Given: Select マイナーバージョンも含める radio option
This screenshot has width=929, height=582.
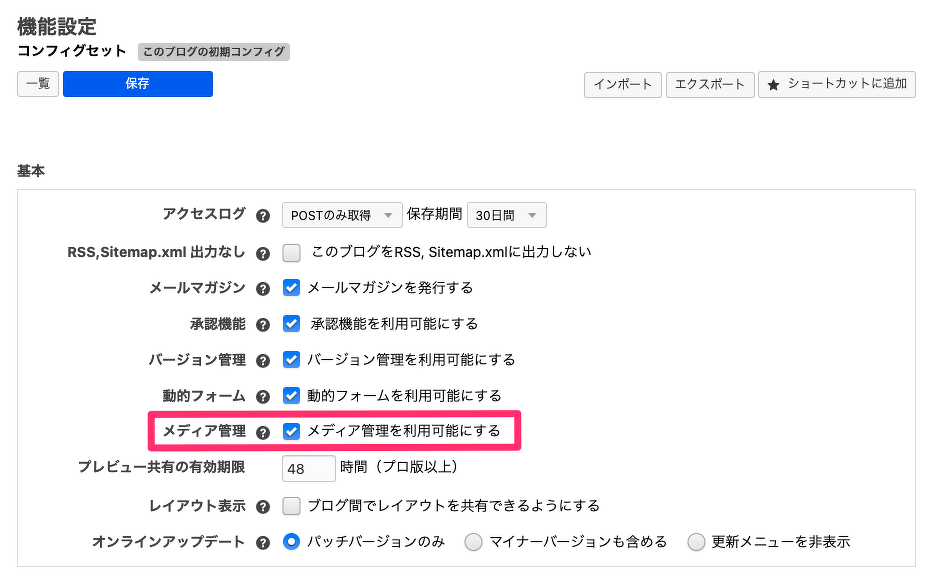Looking at the screenshot, I should point(473,542).
